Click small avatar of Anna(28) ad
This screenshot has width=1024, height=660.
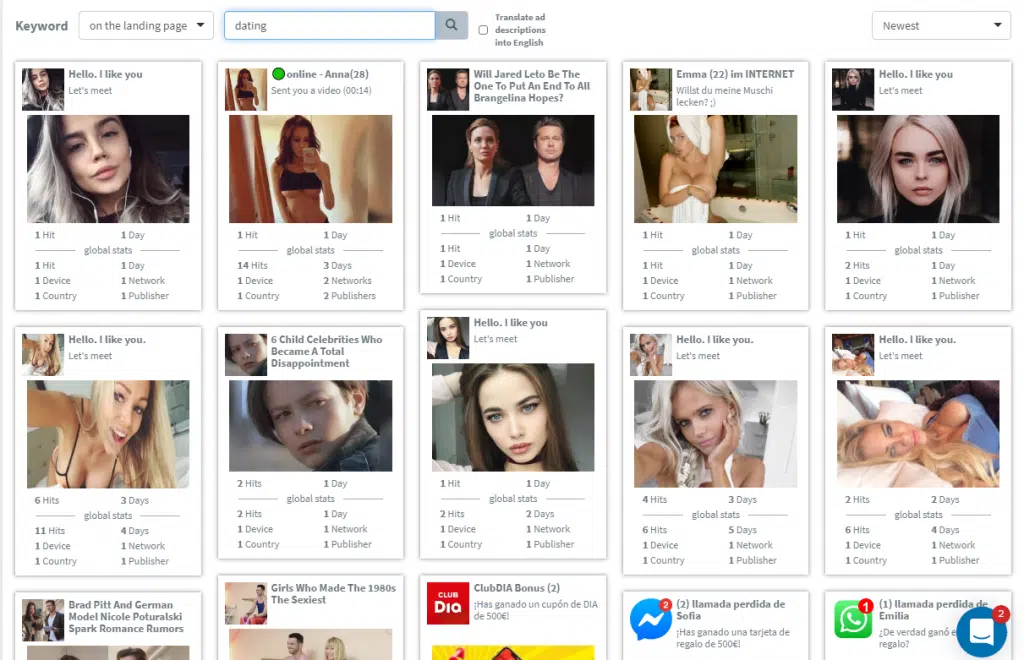tap(246, 89)
